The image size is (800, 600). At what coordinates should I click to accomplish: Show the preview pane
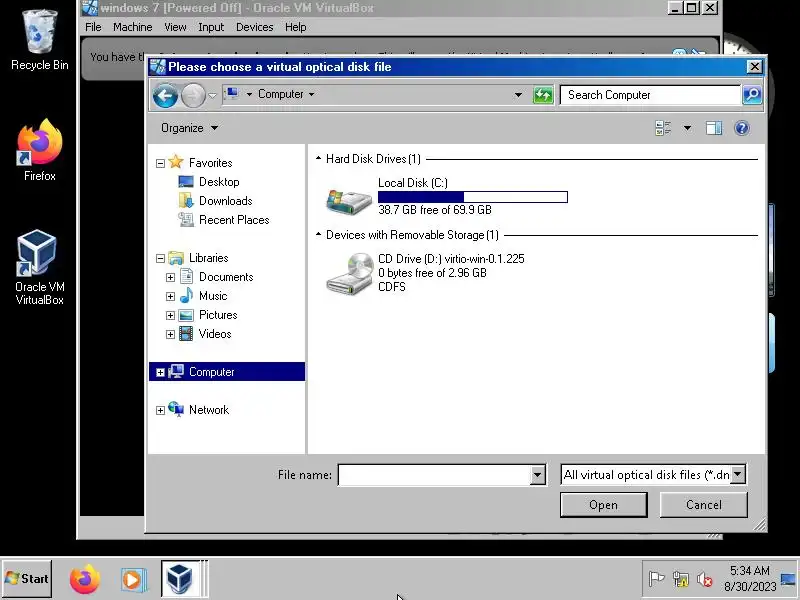coord(714,128)
